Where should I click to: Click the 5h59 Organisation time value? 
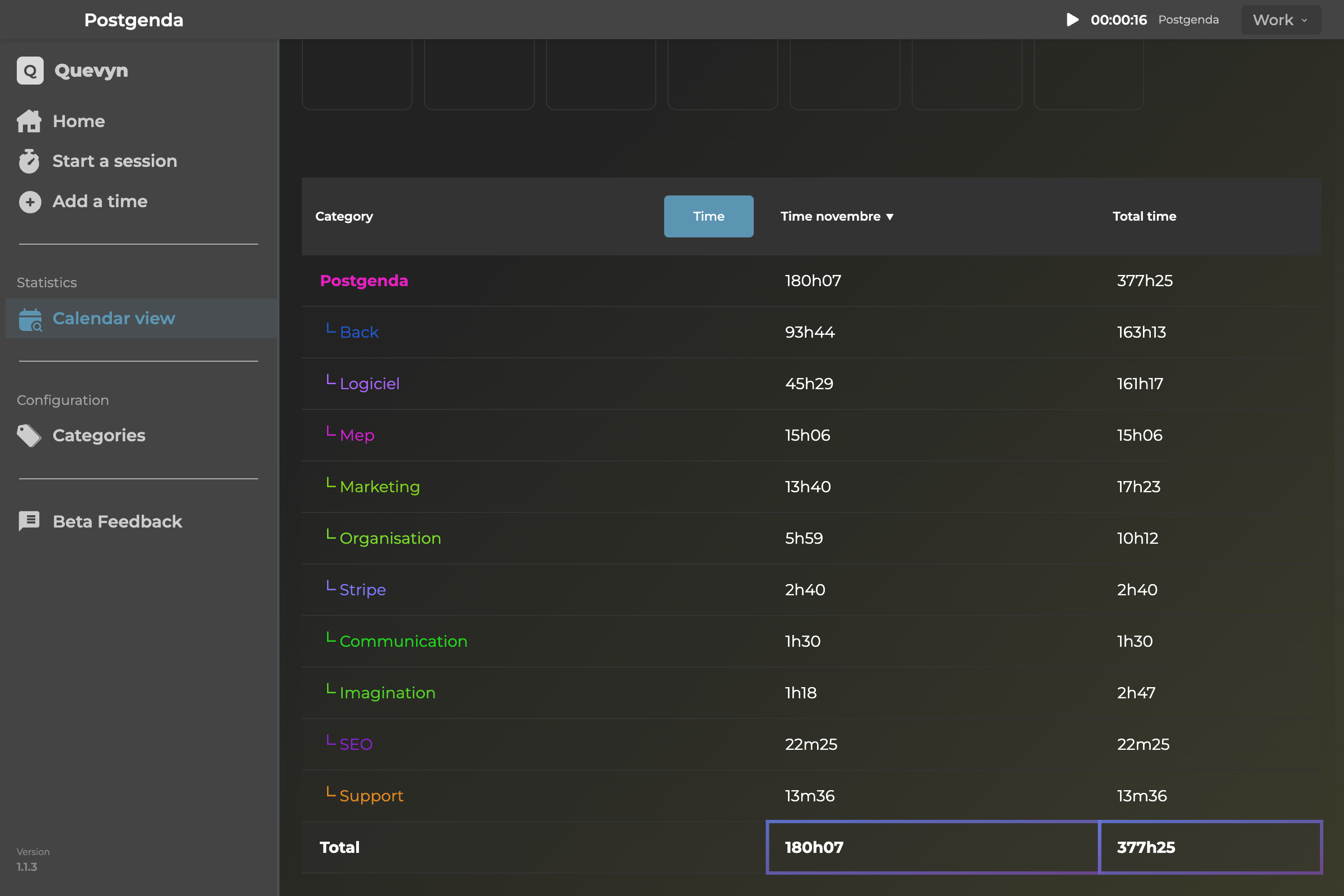[804, 538]
